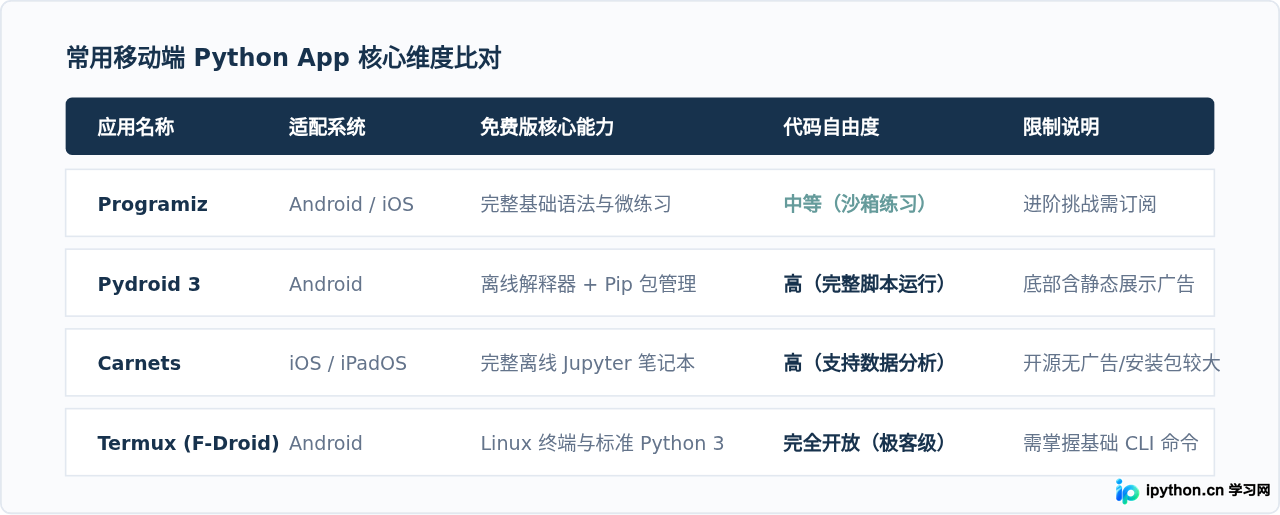Viewport: 1280px width, 515px height.
Task: Select the 'Programiz' app name cell
Action: [x=153, y=204]
